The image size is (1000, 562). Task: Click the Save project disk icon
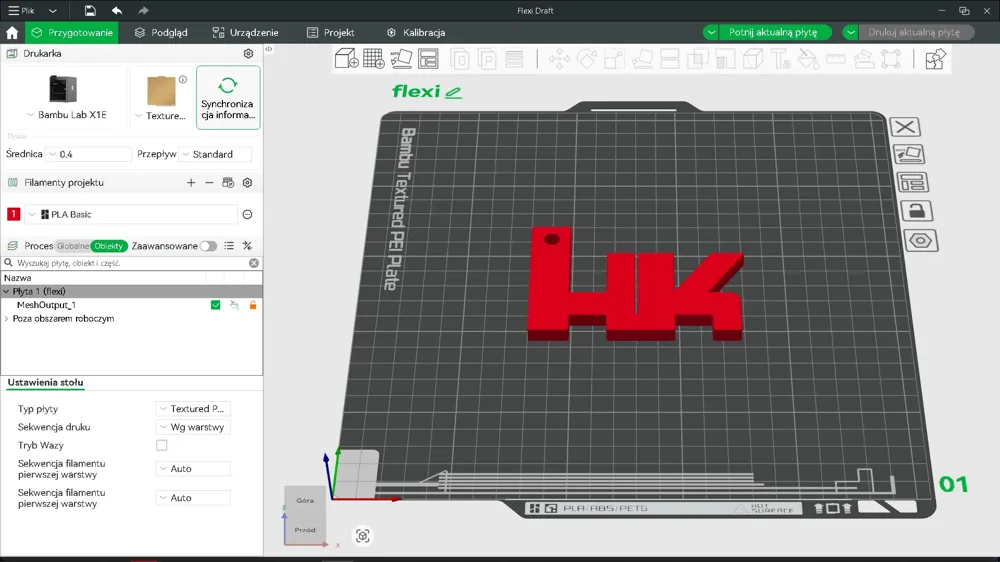point(90,10)
